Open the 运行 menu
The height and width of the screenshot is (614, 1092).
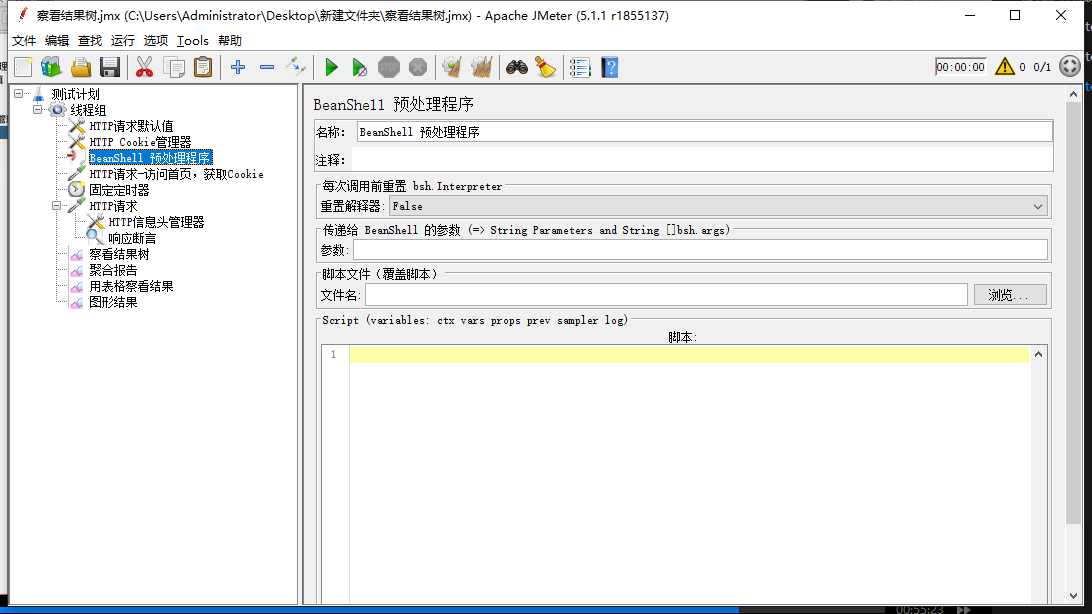123,40
